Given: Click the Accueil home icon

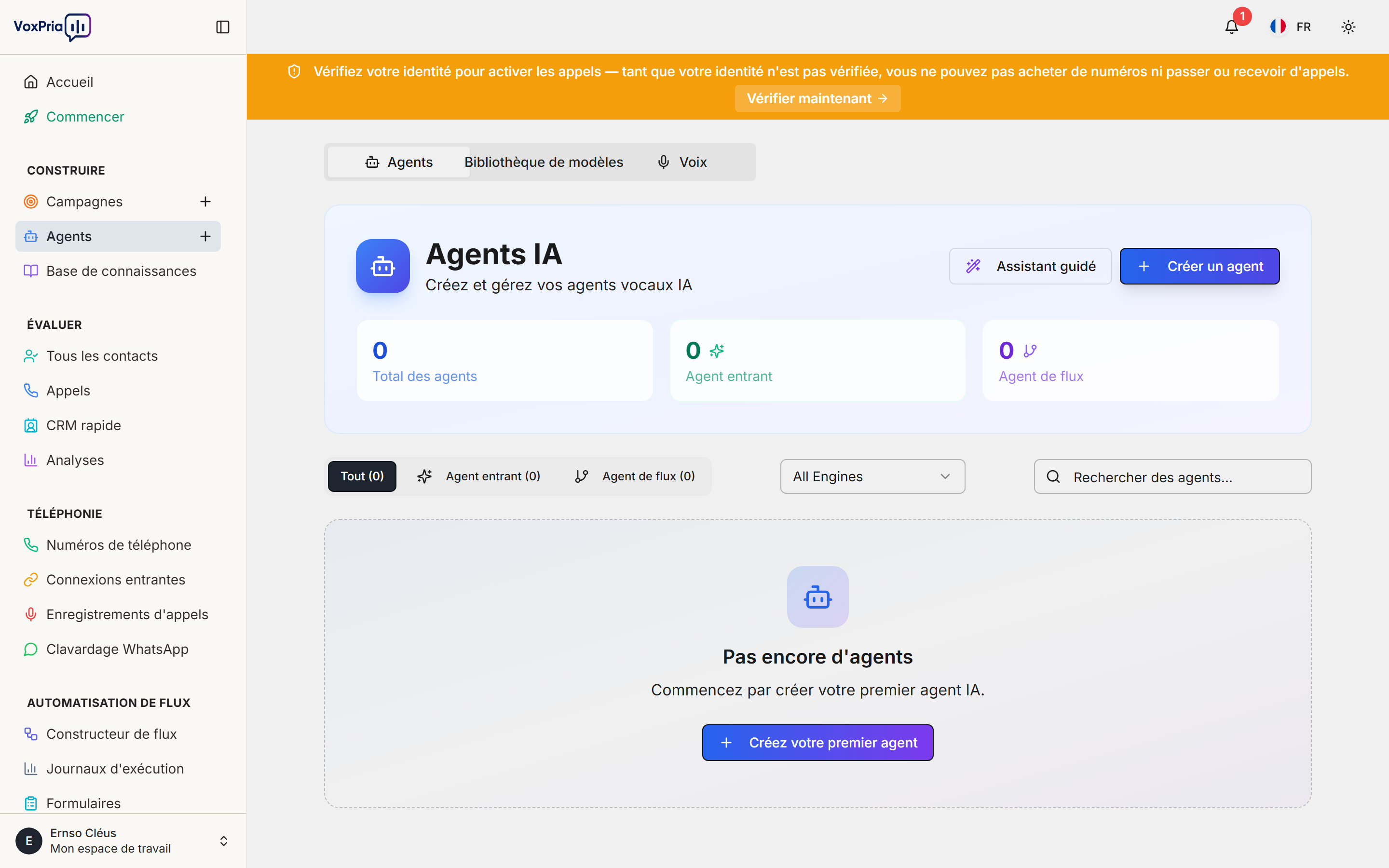Looking at the screenshot, I should tap(31, 82).
